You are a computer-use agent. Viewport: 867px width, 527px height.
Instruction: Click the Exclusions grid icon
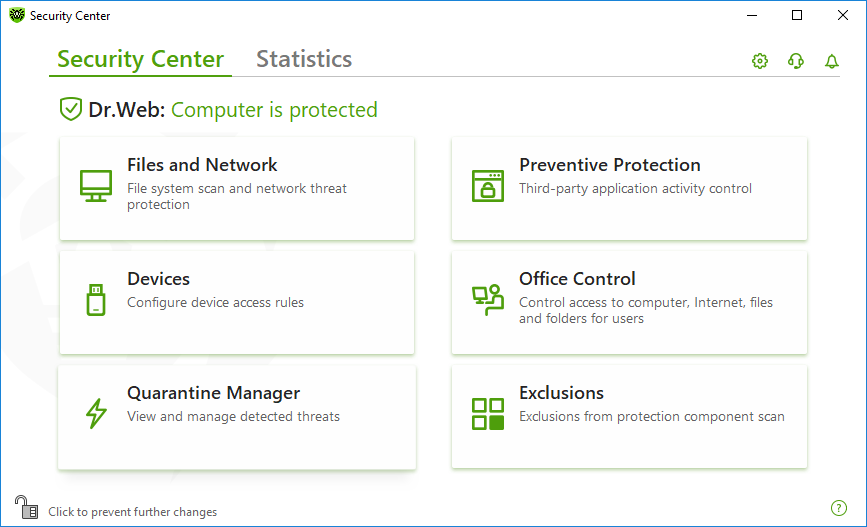pyautogui.click(x=488, y=414)
